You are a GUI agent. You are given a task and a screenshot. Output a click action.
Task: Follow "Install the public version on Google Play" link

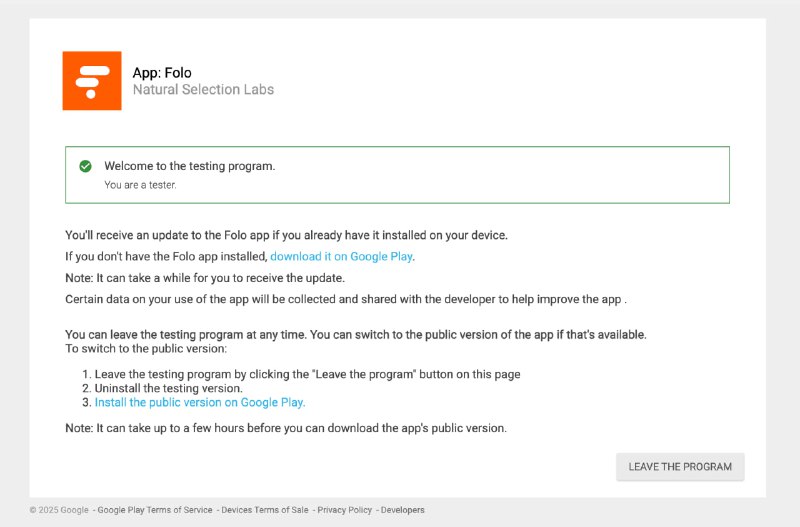[x=199, y=402]
